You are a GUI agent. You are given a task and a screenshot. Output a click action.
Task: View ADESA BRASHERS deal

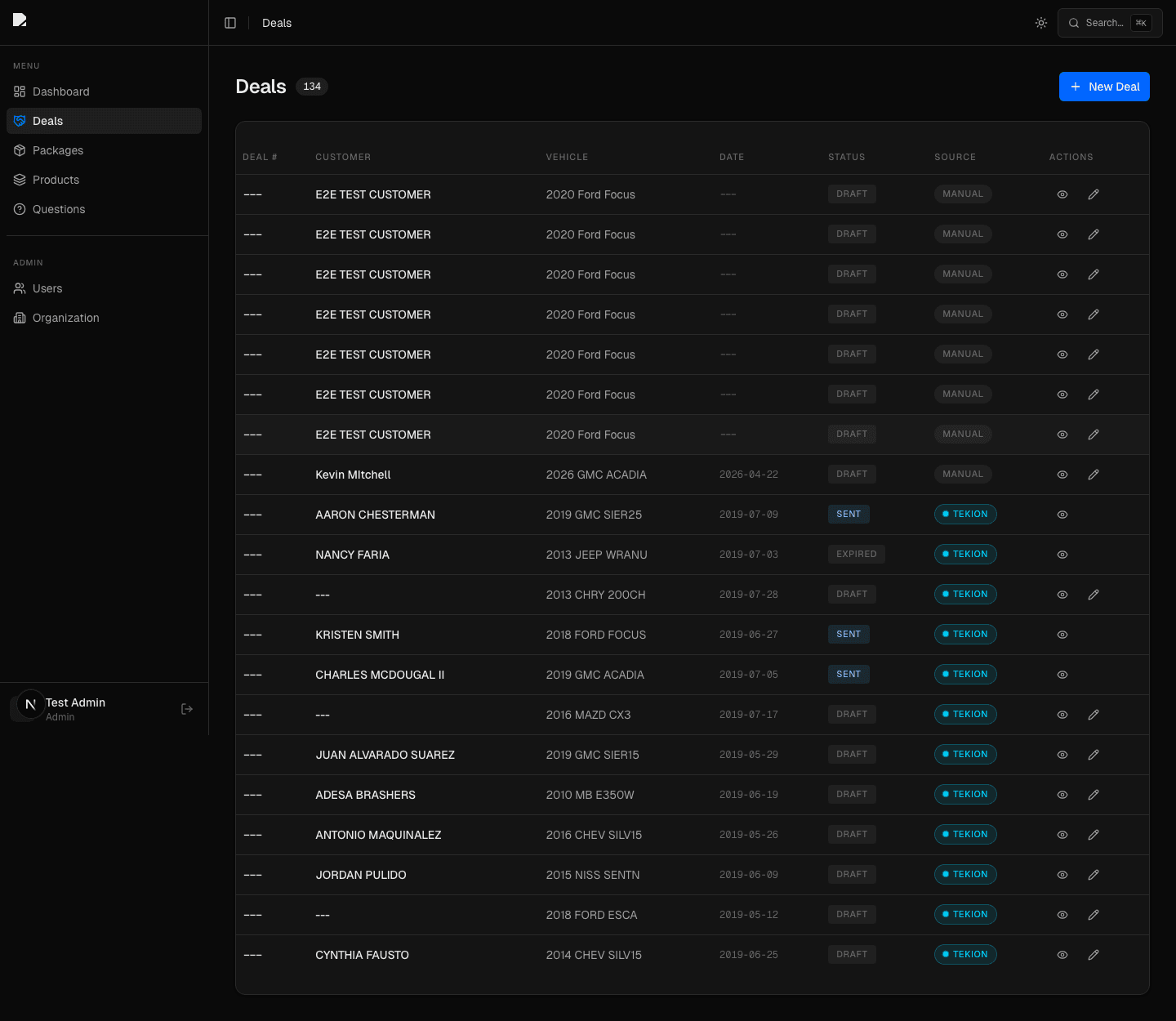click(x=1062, y=795)
